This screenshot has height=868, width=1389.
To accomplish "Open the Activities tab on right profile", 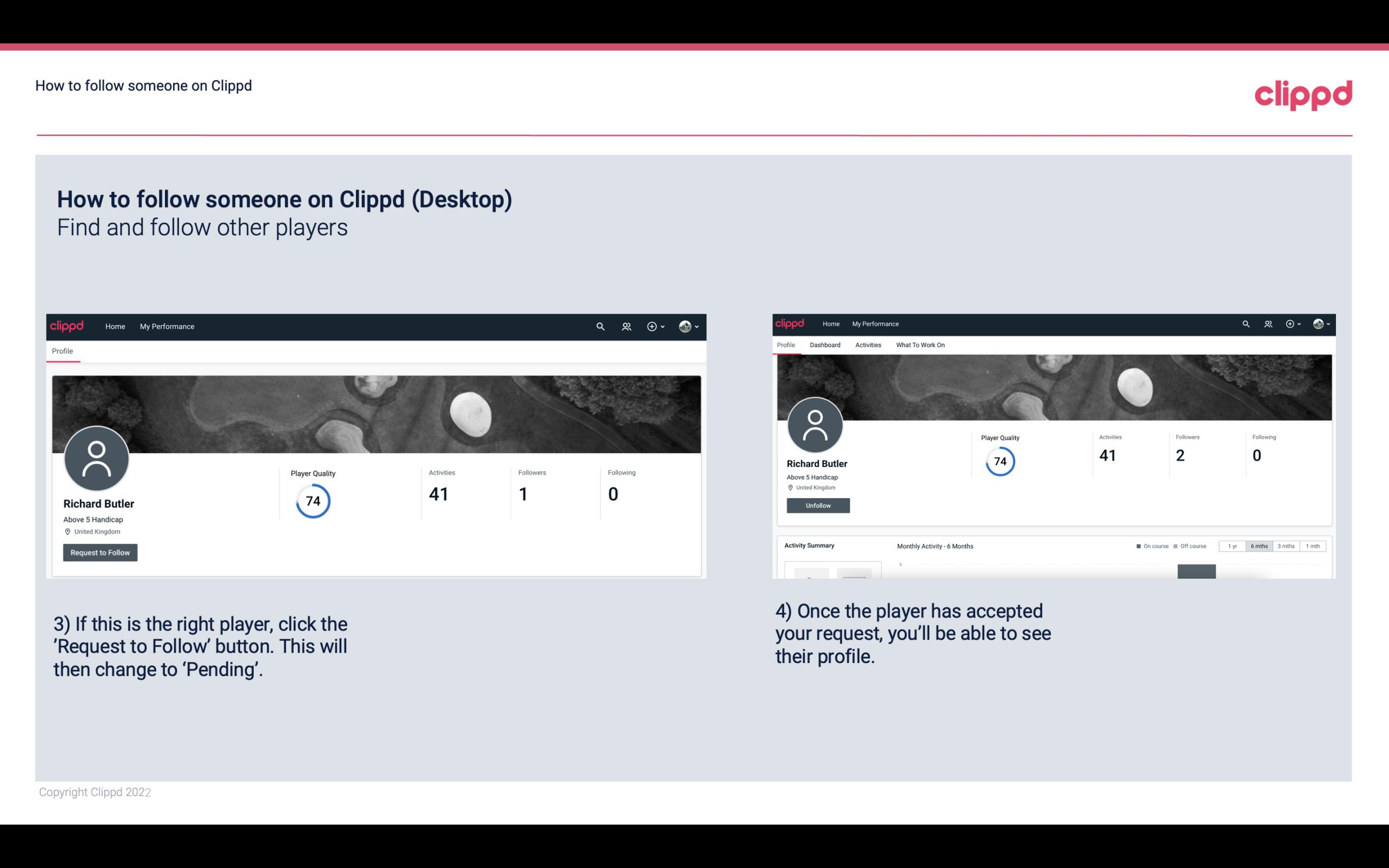I will 866,345.
